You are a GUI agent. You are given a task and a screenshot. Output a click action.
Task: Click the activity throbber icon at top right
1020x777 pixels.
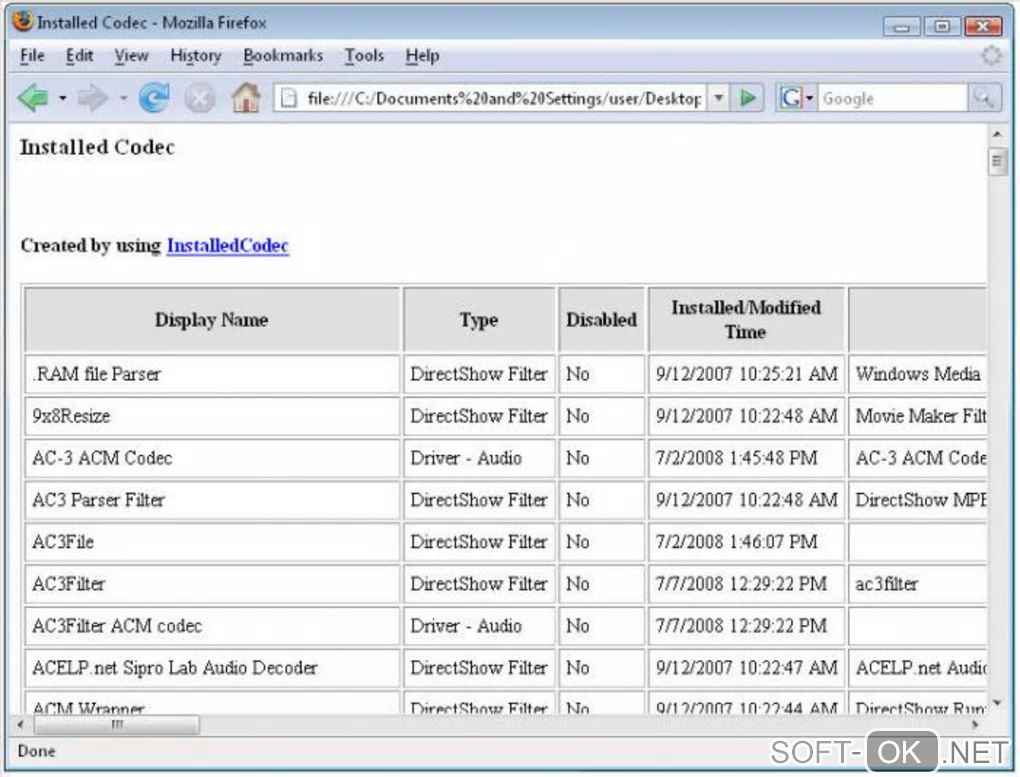(x=991, y=56)
